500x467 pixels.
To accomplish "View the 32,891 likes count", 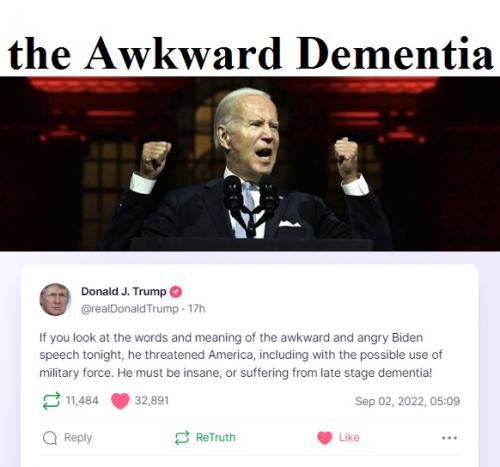I will pyautogui.click(x=152, y=400).
